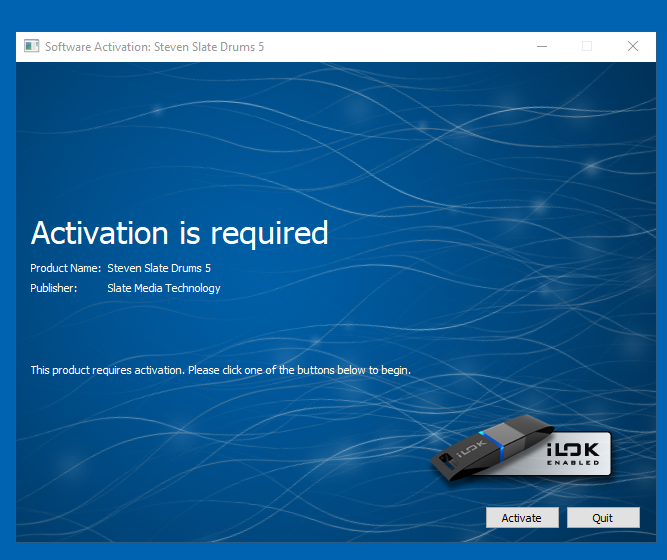Minimize the Software Activation window
This screenshot has width=667, height=560.
pos(542,46)
